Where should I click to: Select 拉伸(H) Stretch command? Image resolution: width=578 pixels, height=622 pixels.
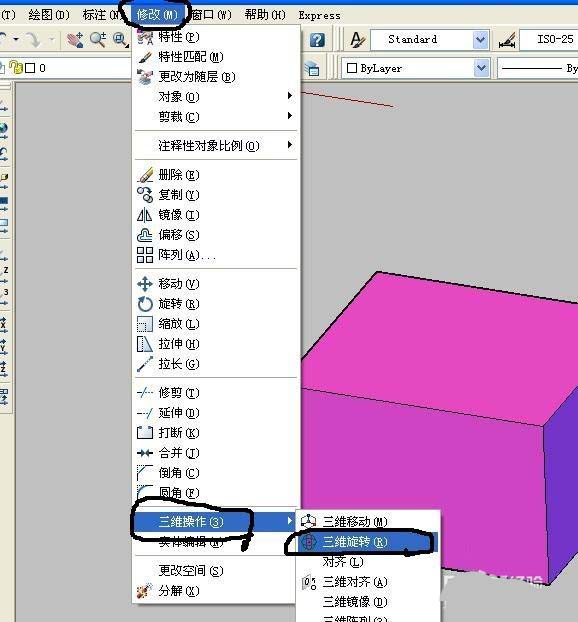[216, 344]
